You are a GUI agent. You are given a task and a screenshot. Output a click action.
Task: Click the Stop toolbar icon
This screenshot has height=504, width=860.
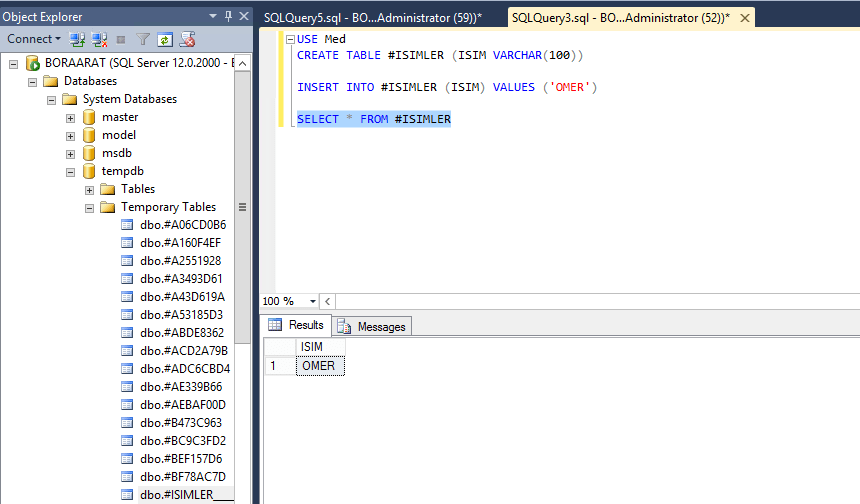click(121, 39)
